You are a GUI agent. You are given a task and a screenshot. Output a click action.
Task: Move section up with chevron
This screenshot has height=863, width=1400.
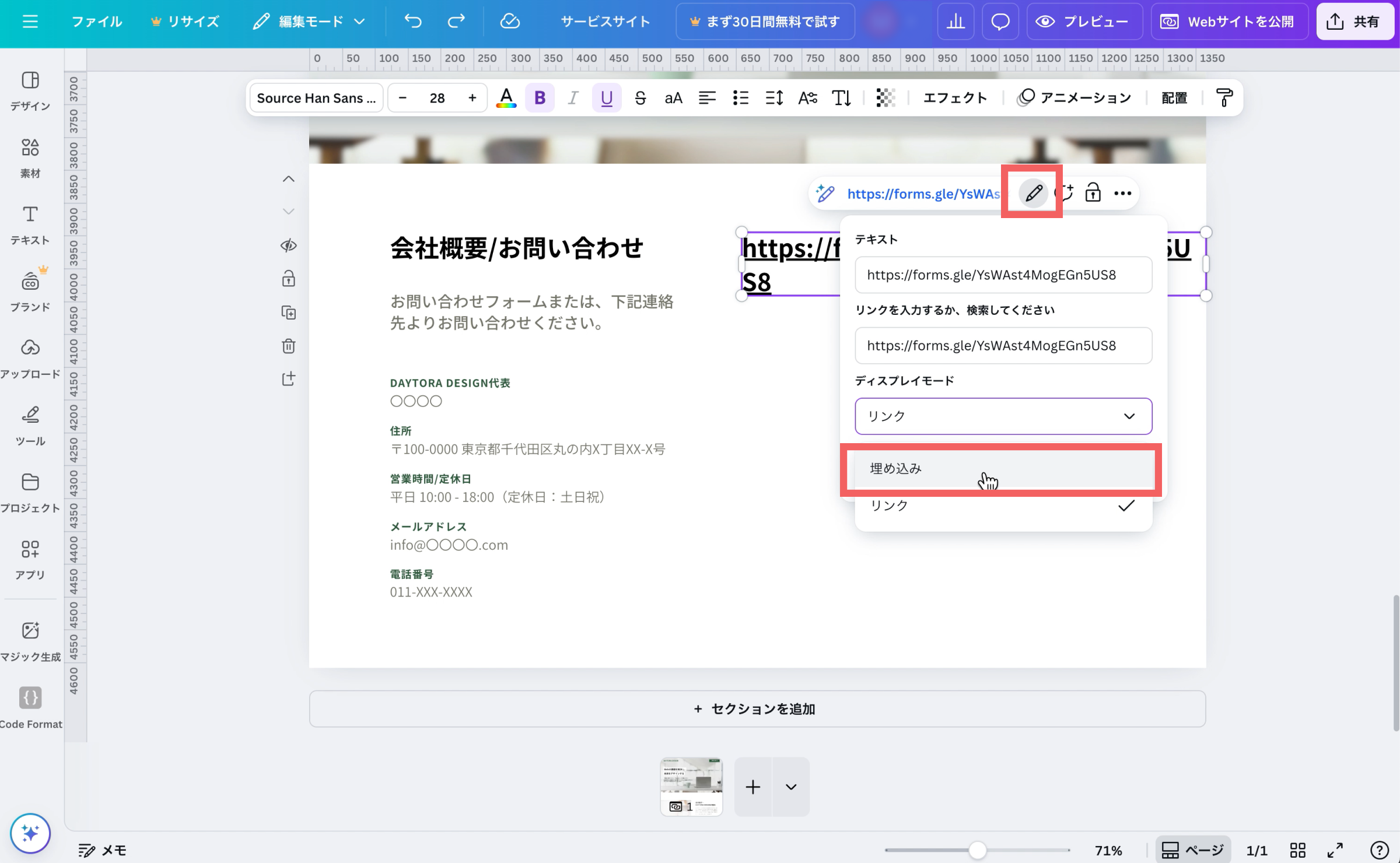[288, 179]
